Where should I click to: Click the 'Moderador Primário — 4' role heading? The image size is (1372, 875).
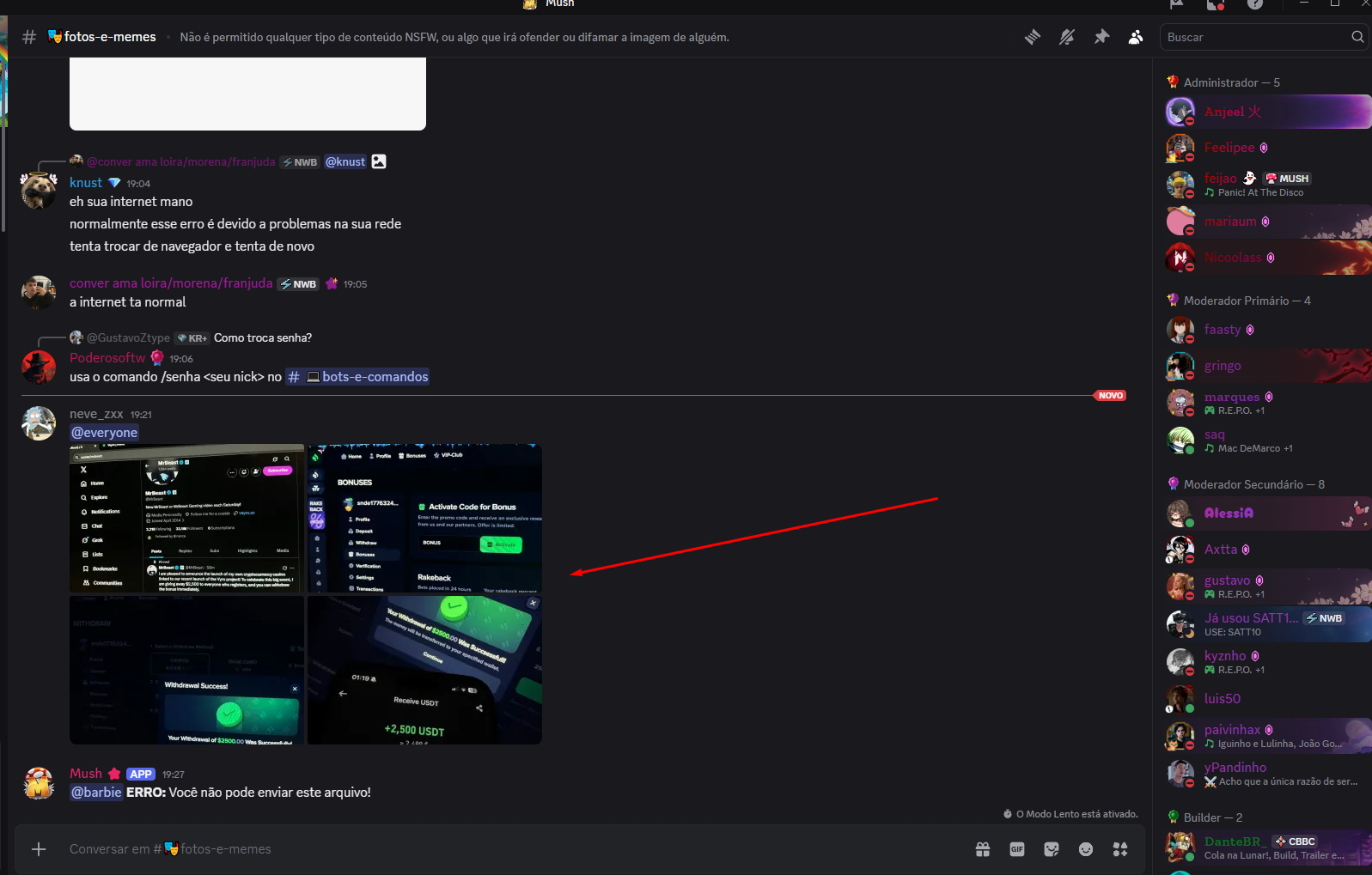point(1247,301)
